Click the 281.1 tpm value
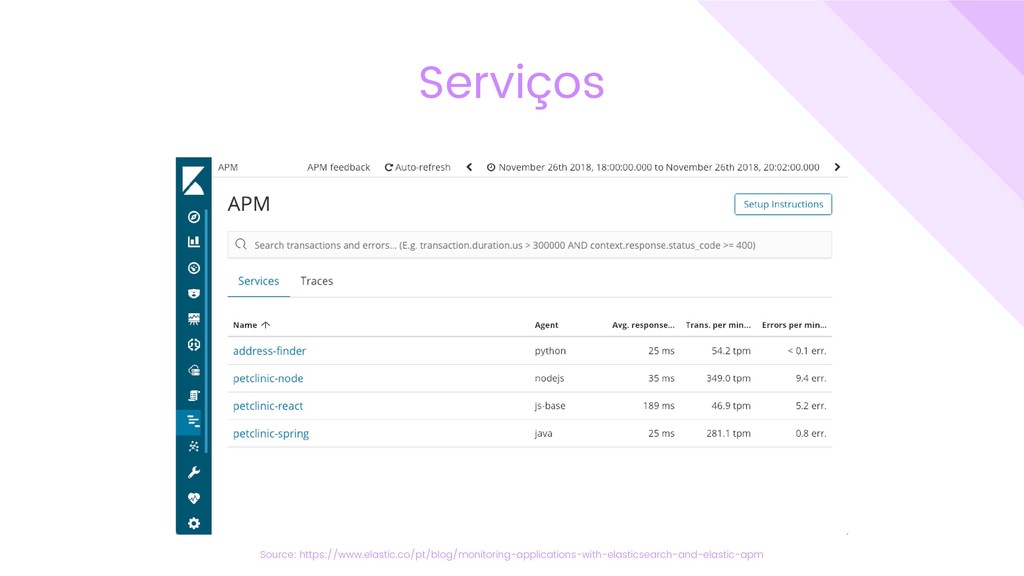The width and height of the screenshot is (1024, 576). [x=728, y=433]
